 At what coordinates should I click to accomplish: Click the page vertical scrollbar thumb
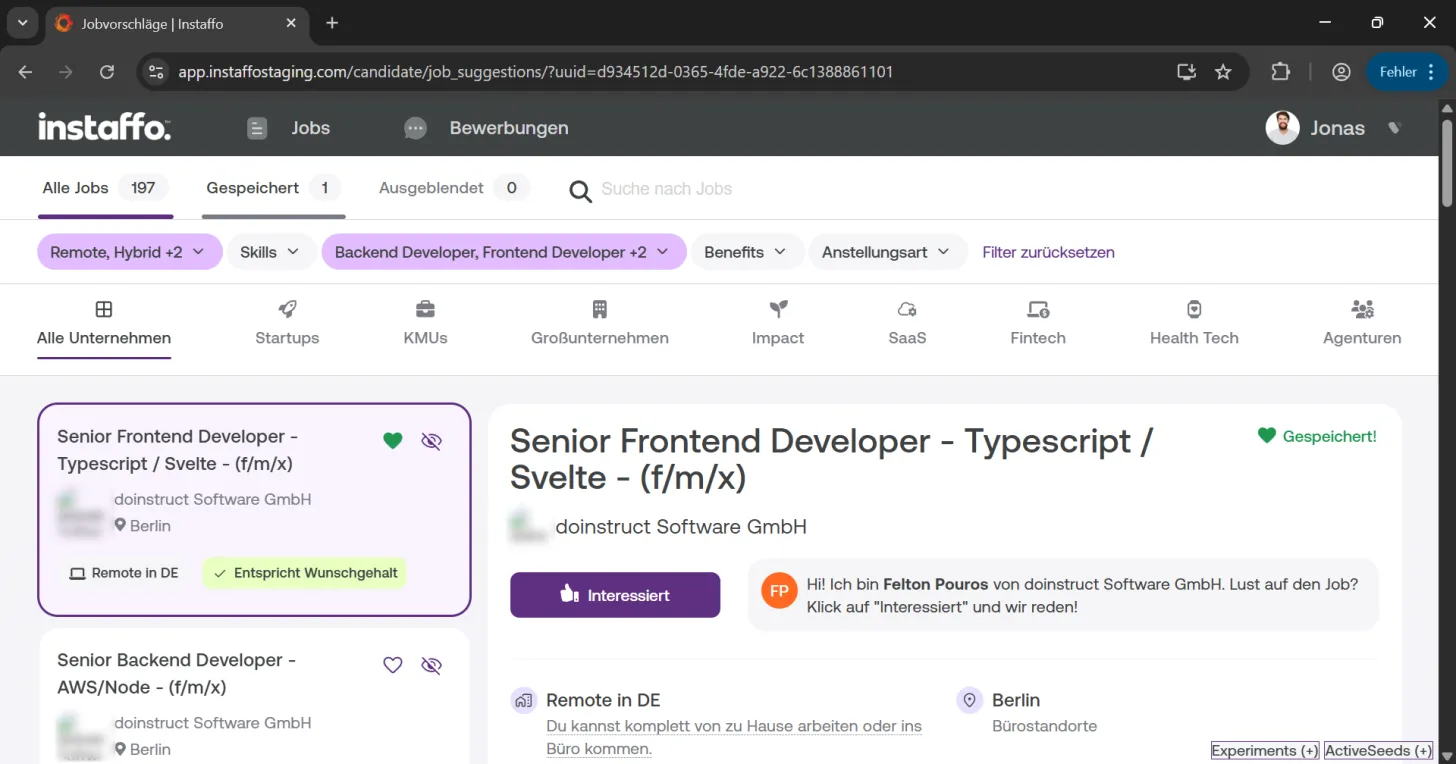click(1446, 163)
